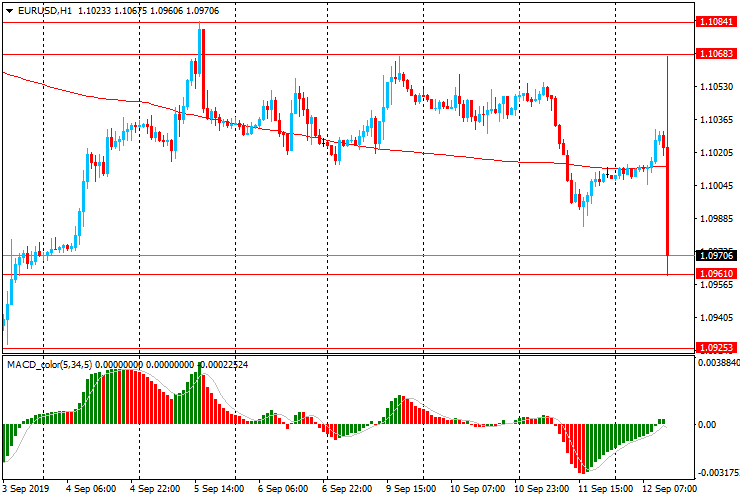Select the red 1.10683 price level label
The width and height of the screenshot is (740, 500).
[x=716, y=54]
